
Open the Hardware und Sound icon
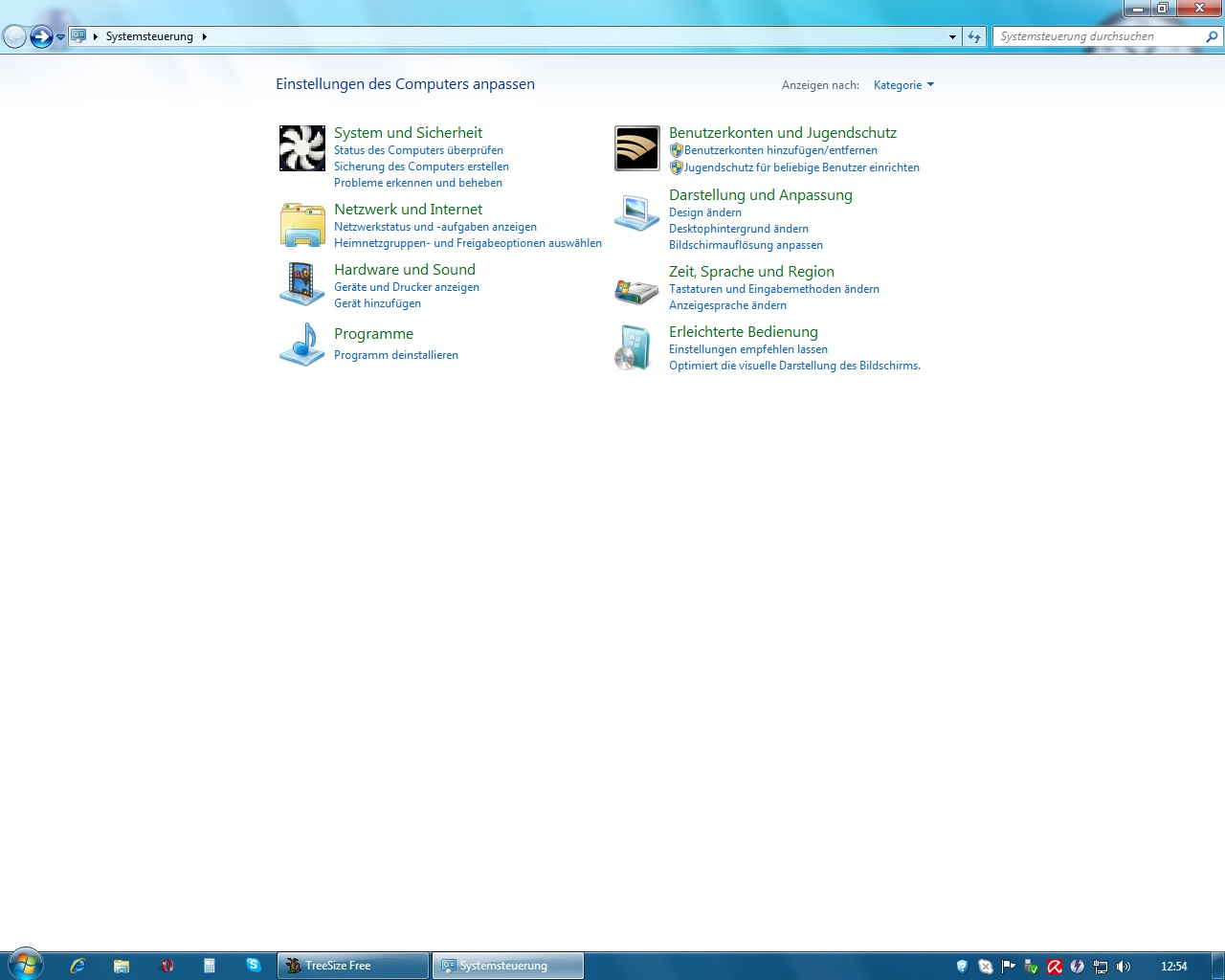pyautogui.click(x=302, y=284)
